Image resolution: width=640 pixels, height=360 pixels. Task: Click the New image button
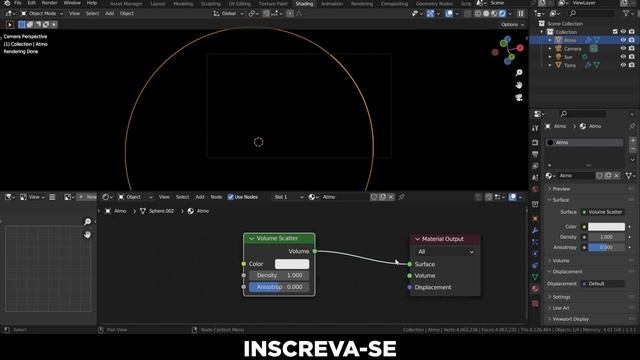87,197
